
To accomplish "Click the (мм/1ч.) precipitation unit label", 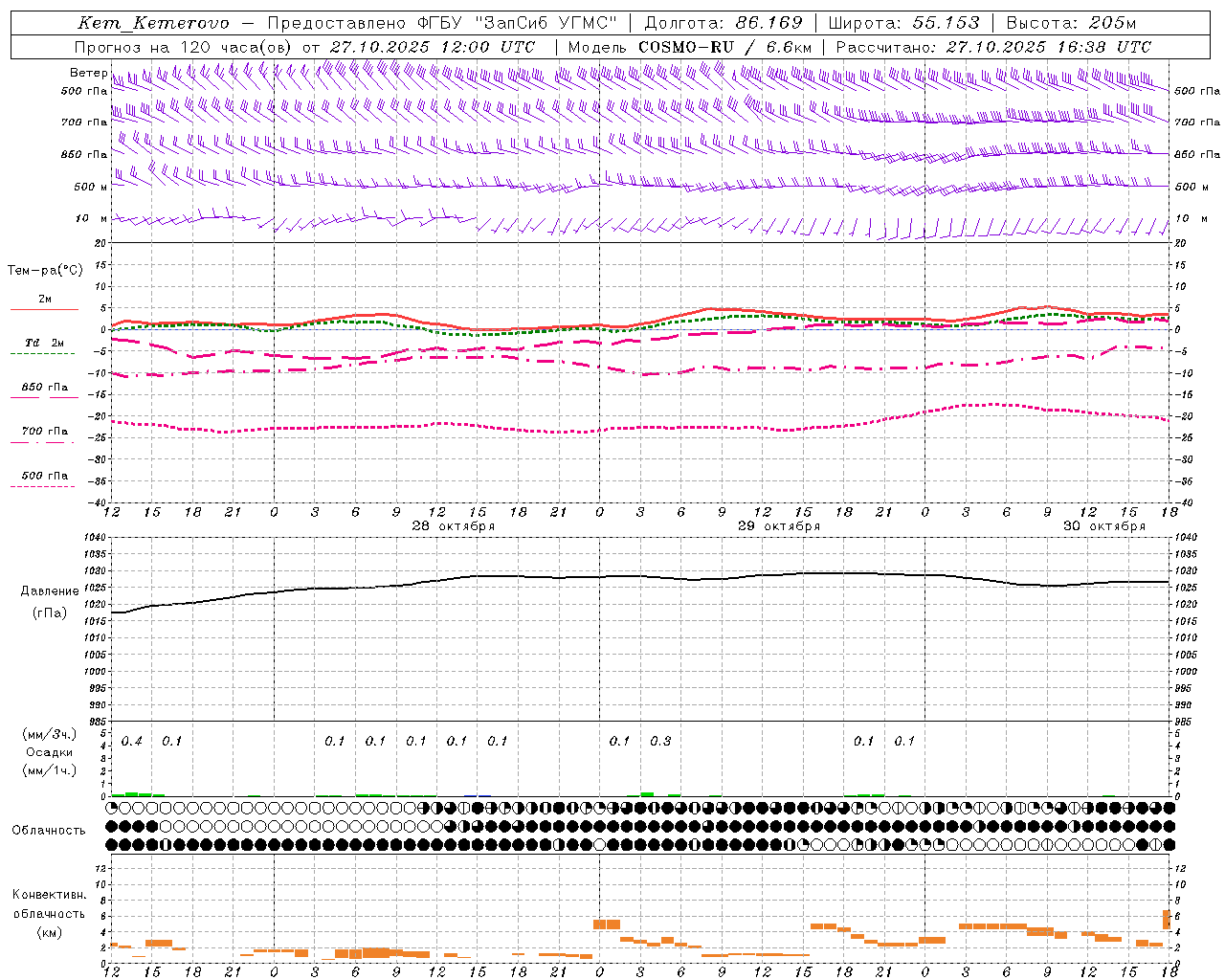I will (x=50, y=770).
